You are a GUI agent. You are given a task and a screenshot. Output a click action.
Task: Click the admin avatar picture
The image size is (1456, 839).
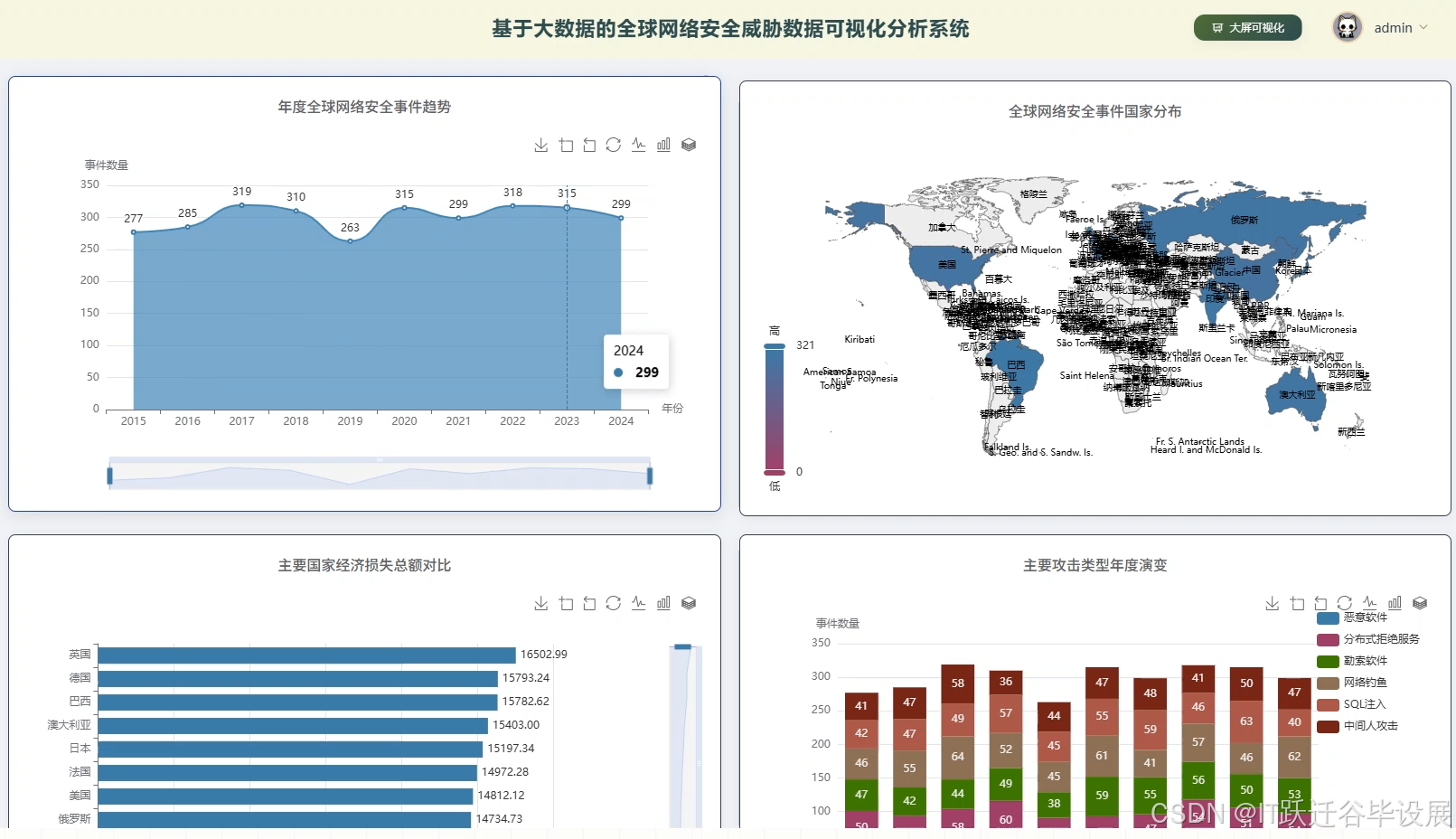pos(1347,28)
